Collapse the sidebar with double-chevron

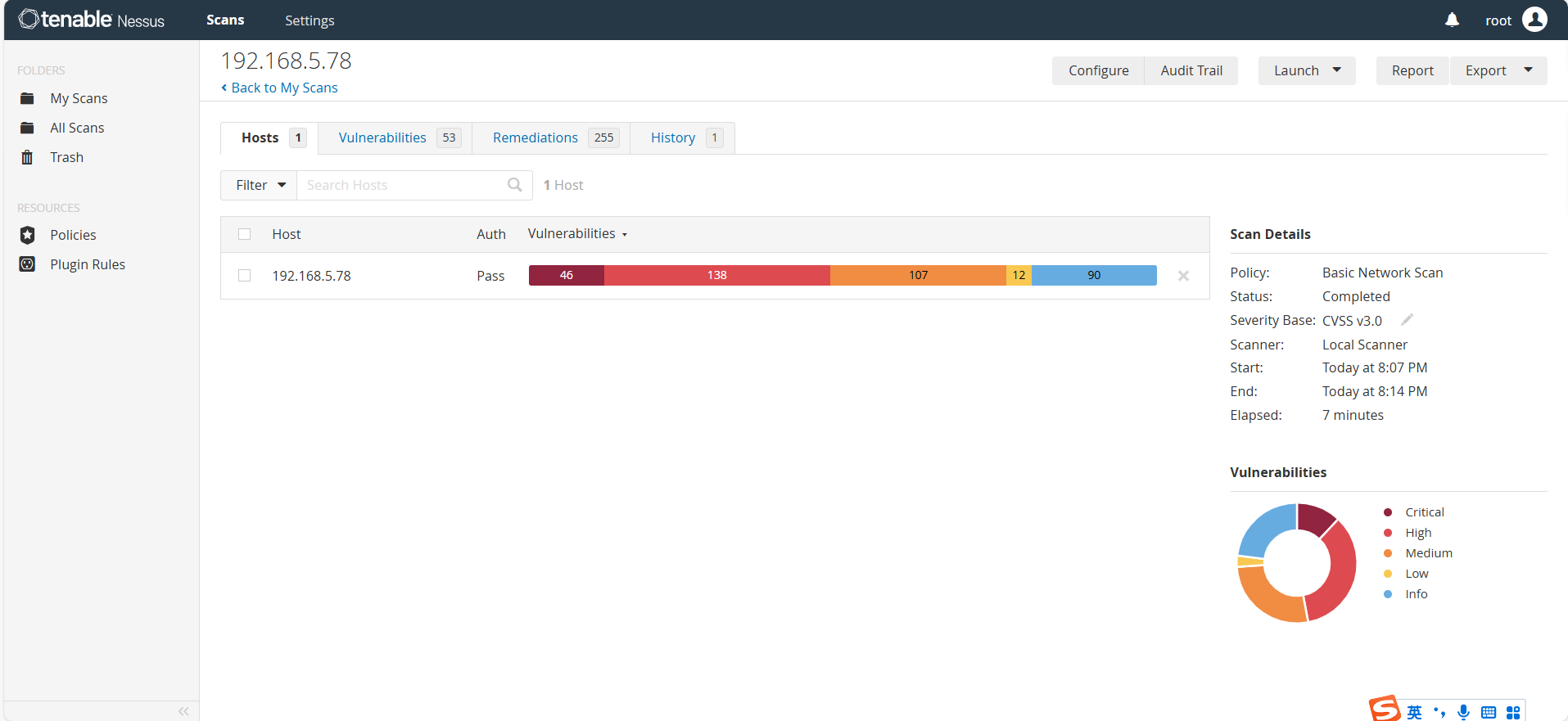click(183, 711)
